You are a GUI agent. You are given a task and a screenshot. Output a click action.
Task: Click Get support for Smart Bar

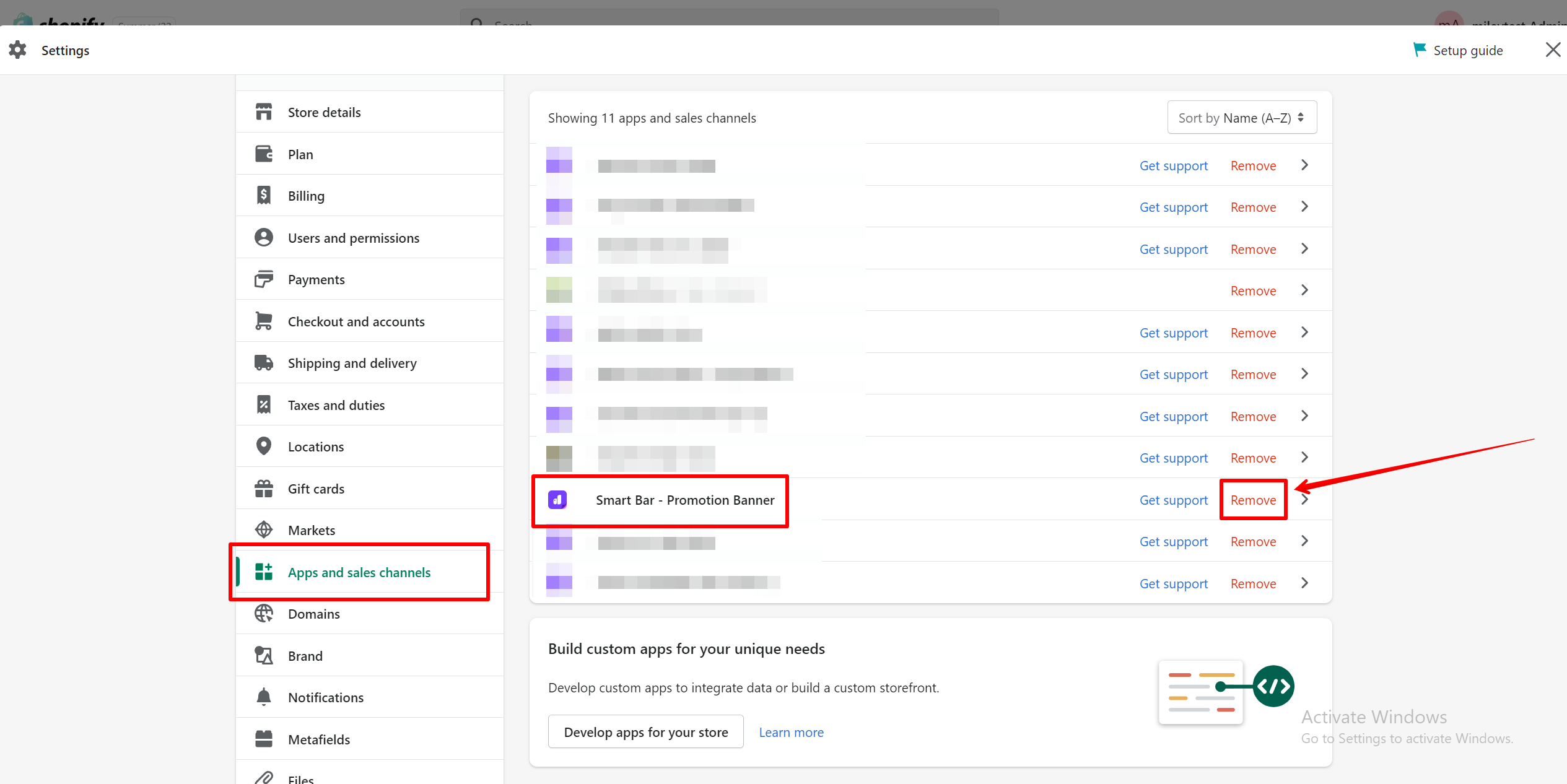coord(1173,500)
